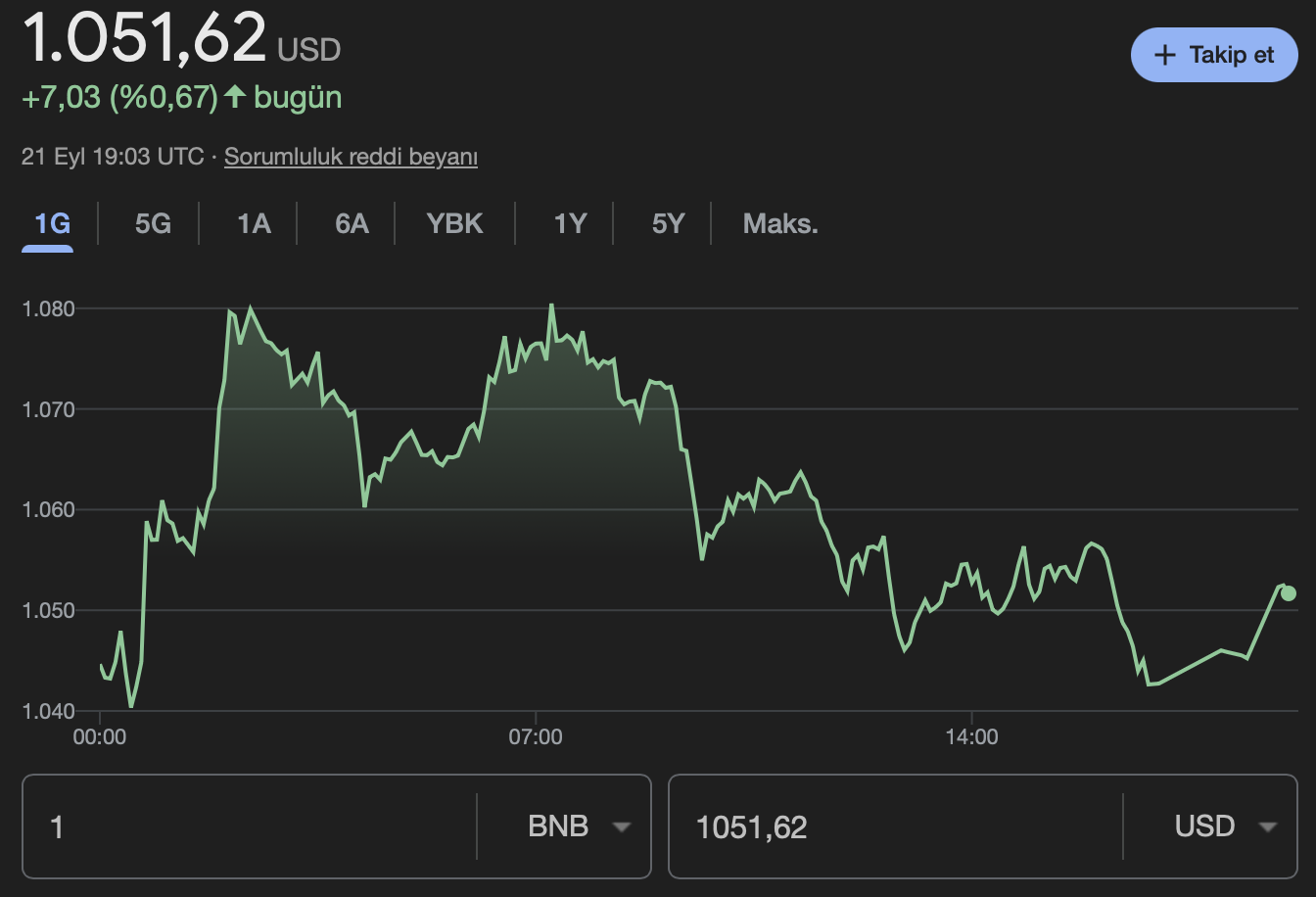This screenshot has height=897, width=1316.
Task: Click the +7,03 (%0,67) change text
Action: (x=119, y=97)
